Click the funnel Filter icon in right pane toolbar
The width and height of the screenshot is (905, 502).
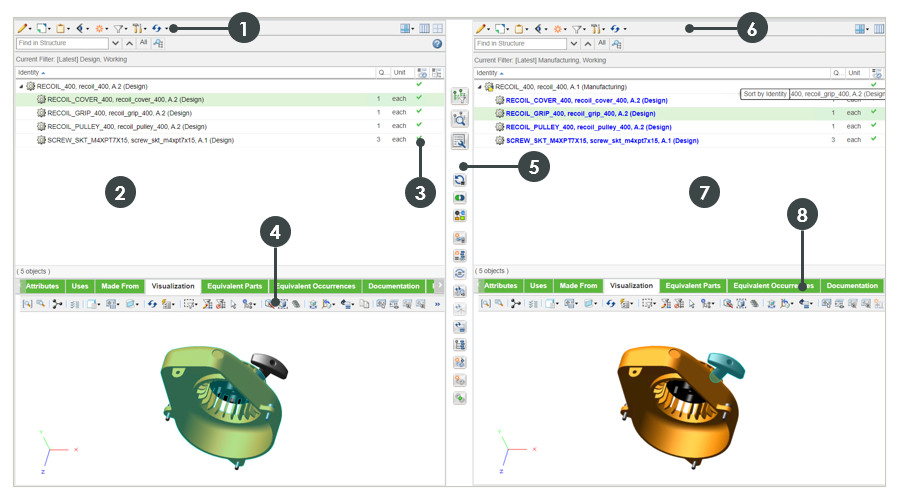tap(576, 28)
